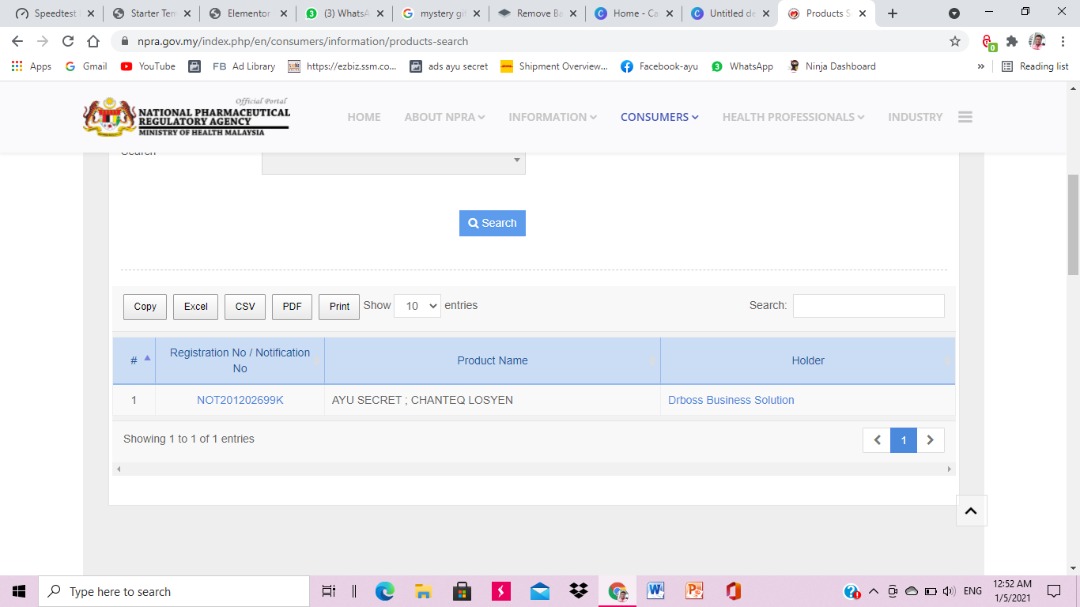Open volume control in system tray
The image size is (1080, 607).
(948, 591)
